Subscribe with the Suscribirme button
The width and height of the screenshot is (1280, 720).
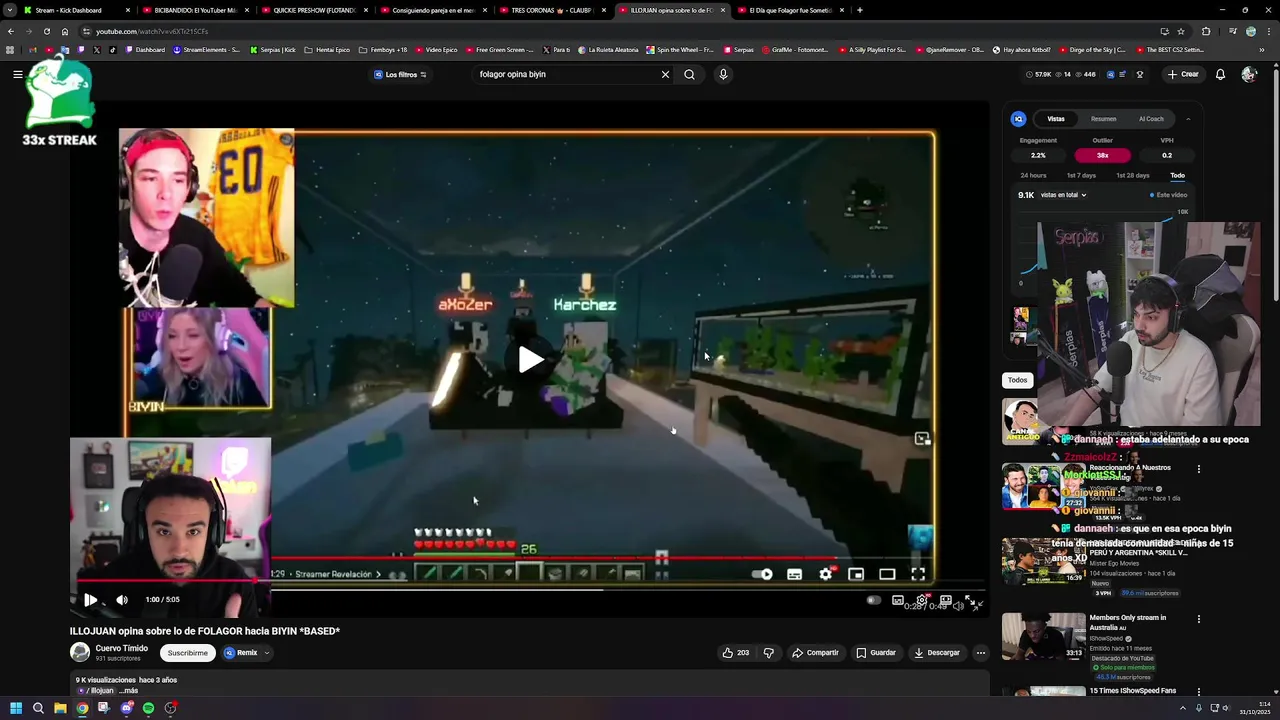188,653
